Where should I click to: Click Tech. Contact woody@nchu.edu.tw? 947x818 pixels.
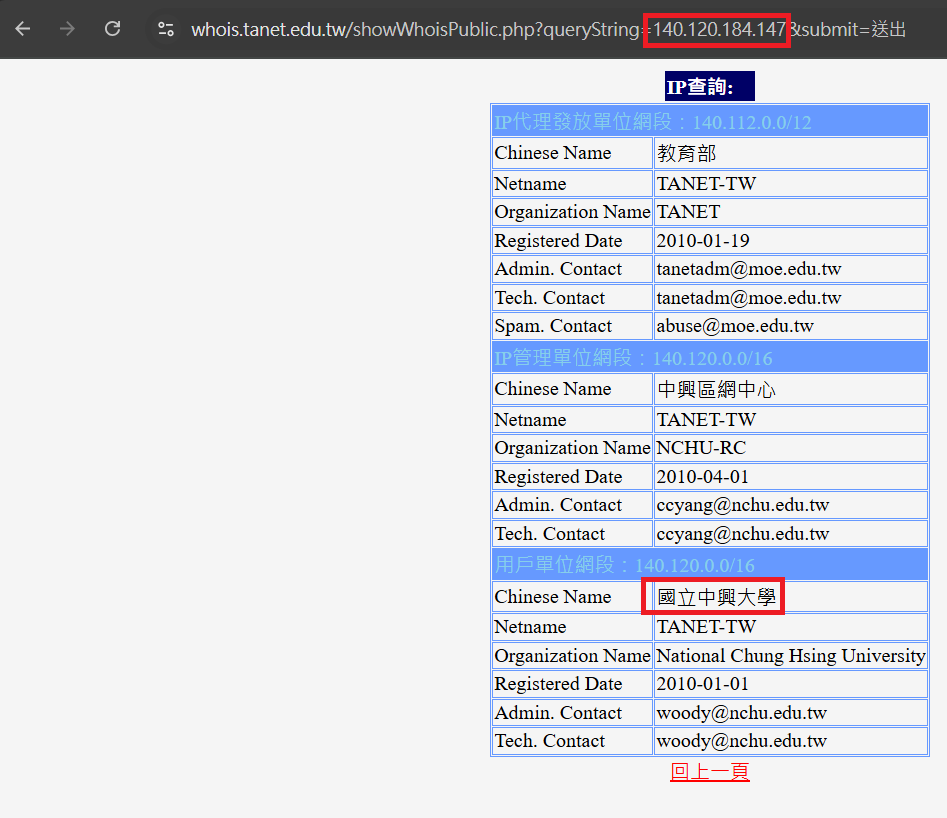pos(791,741)
